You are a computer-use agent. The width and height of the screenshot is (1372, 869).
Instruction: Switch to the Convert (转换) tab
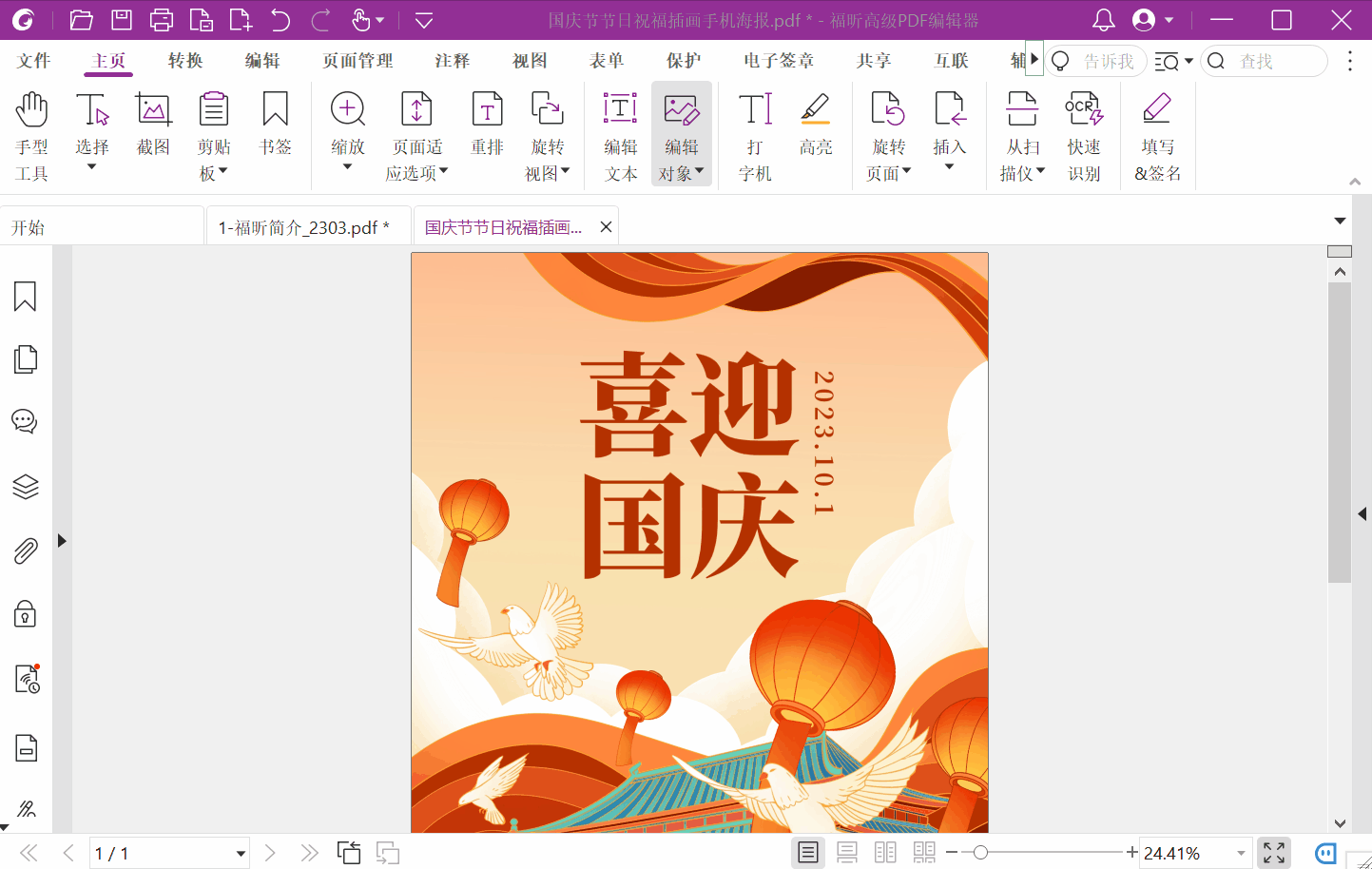[x=185, y=61]
